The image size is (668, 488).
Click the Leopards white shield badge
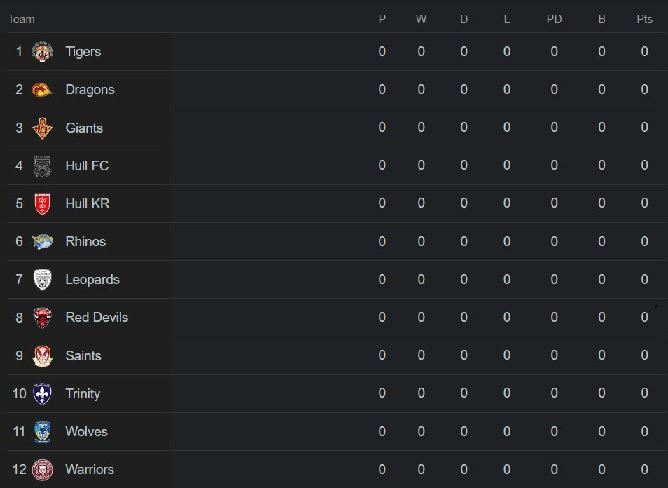tap(43, 280)
